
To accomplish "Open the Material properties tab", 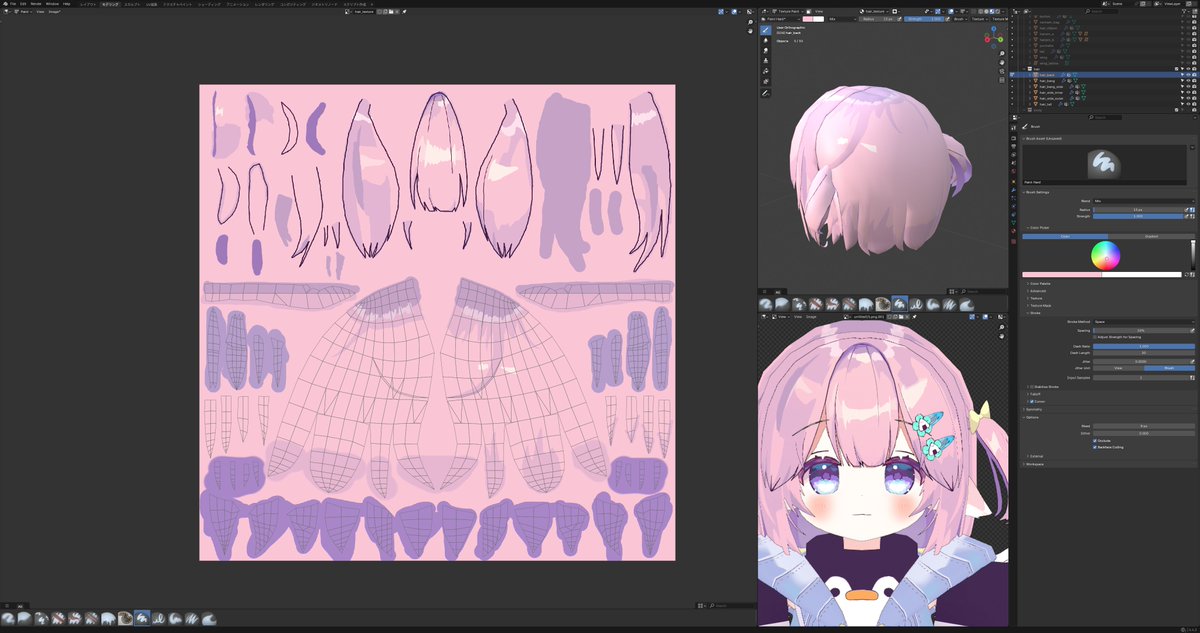I will click(1014, 231).
